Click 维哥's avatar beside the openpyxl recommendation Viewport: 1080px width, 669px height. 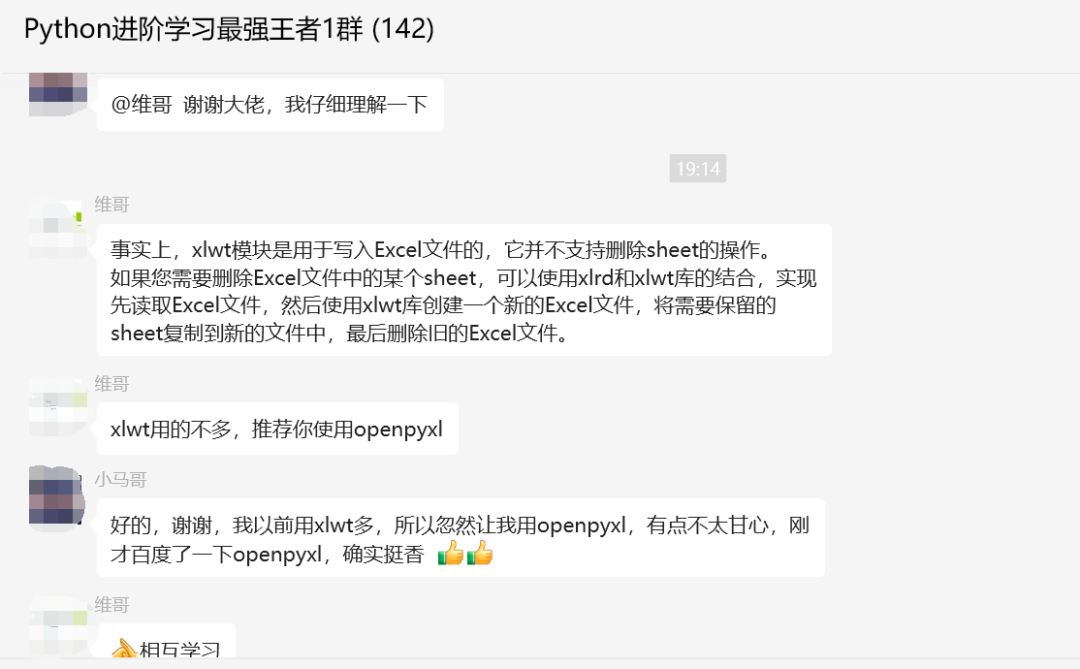[x=58, y=406]
